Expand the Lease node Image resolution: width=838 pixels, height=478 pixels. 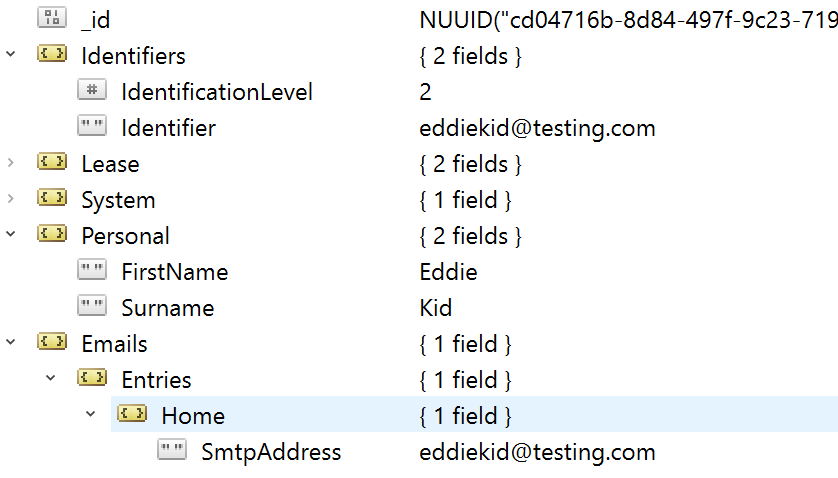[x=11, y=162]
